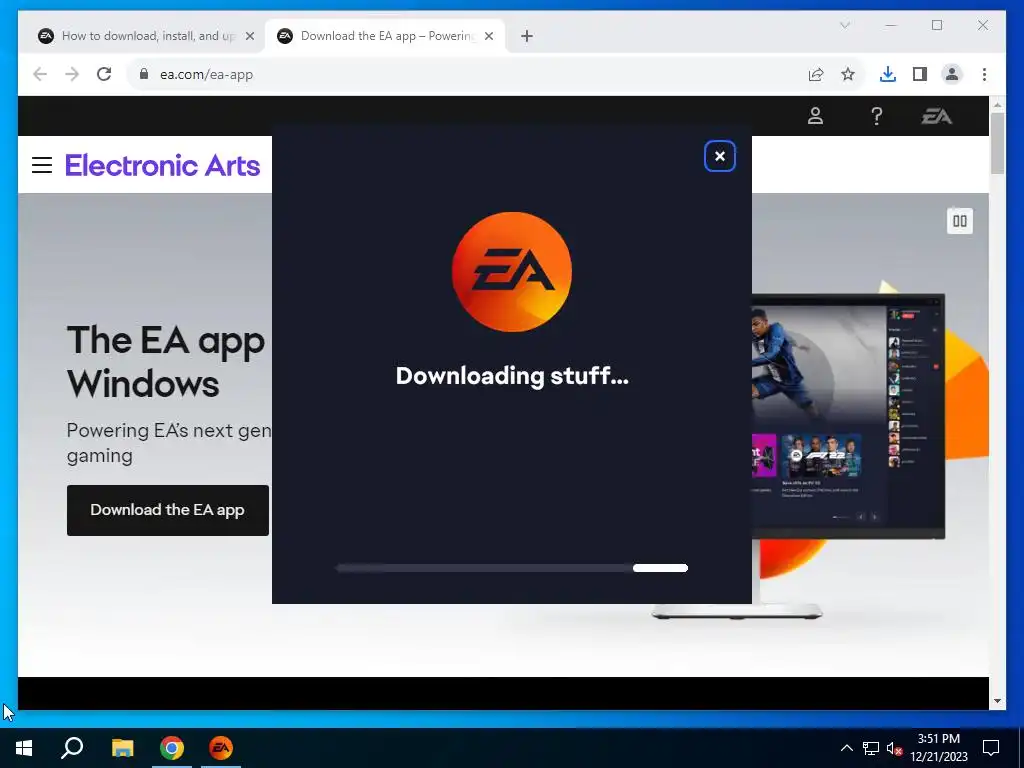
Task: View site information lock icon
Action: [x=144, y=74]
